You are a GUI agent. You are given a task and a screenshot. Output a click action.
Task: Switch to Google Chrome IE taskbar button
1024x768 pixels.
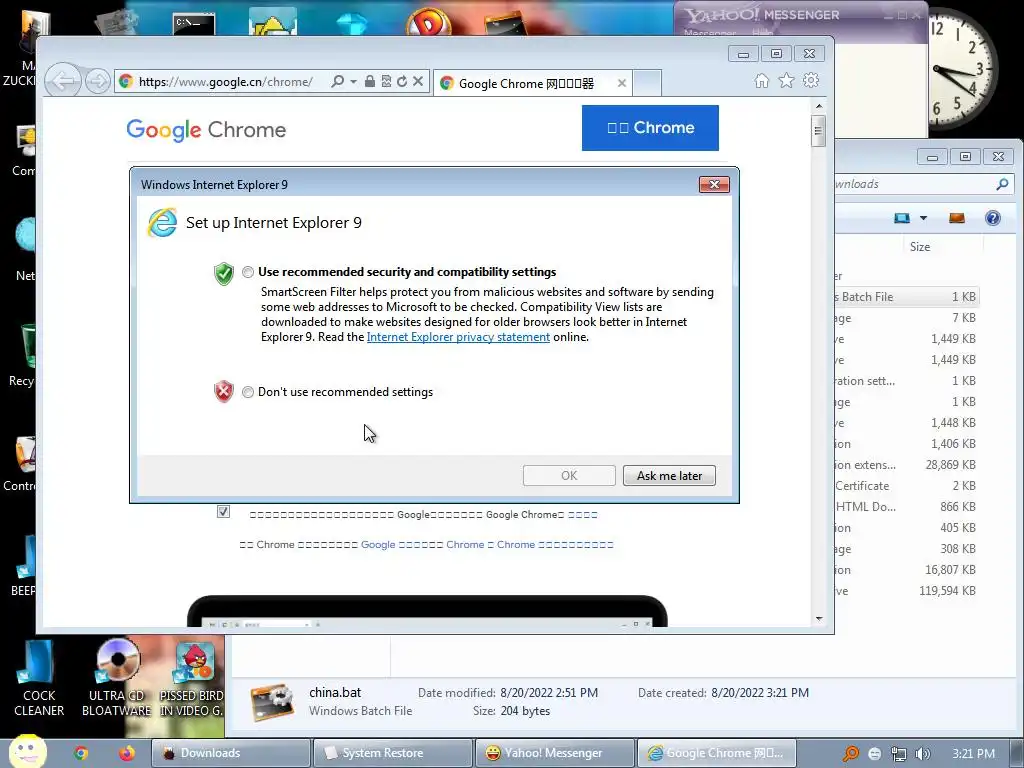[716, 753]
